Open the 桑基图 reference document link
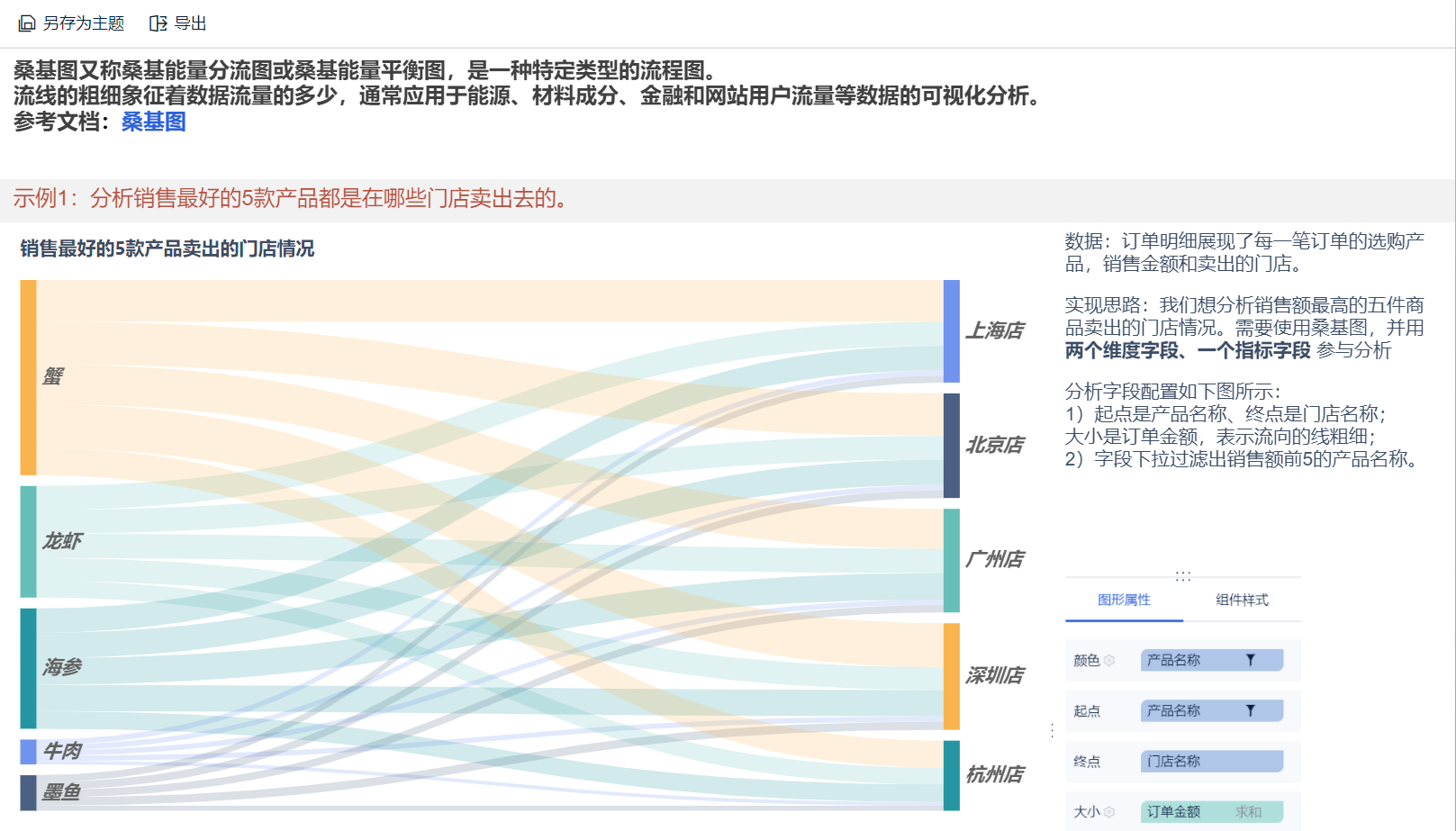This screenshot has height=831, width=1456. [x=154, y=122]
